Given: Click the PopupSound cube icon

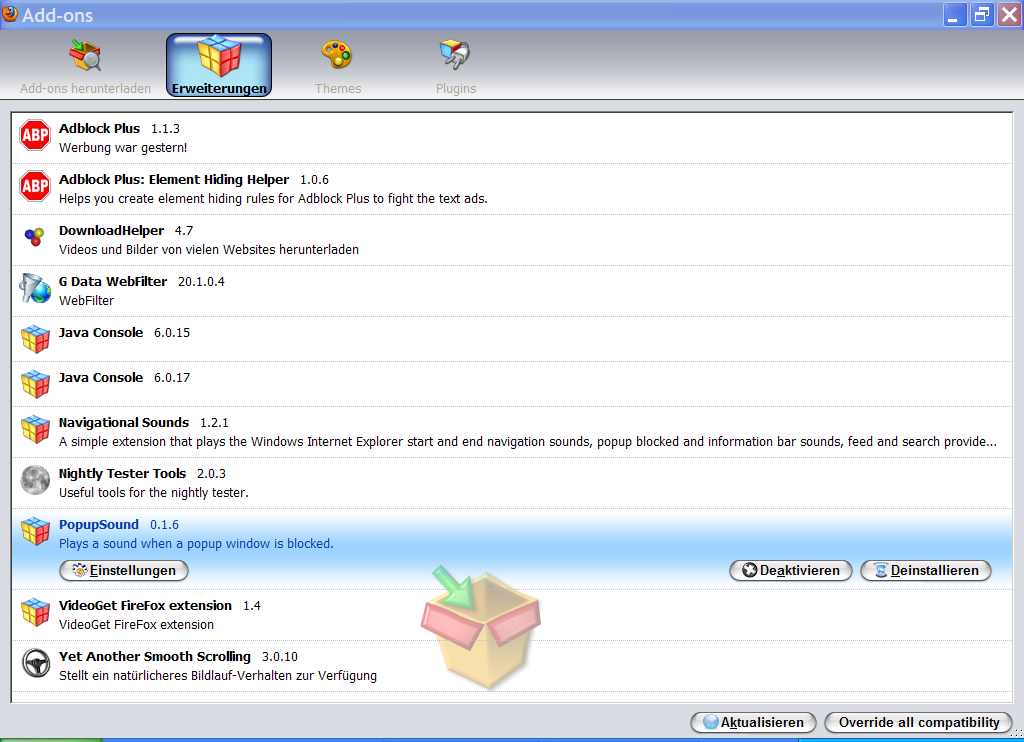Looking at the screenshot, I should (x=35, y=531).
